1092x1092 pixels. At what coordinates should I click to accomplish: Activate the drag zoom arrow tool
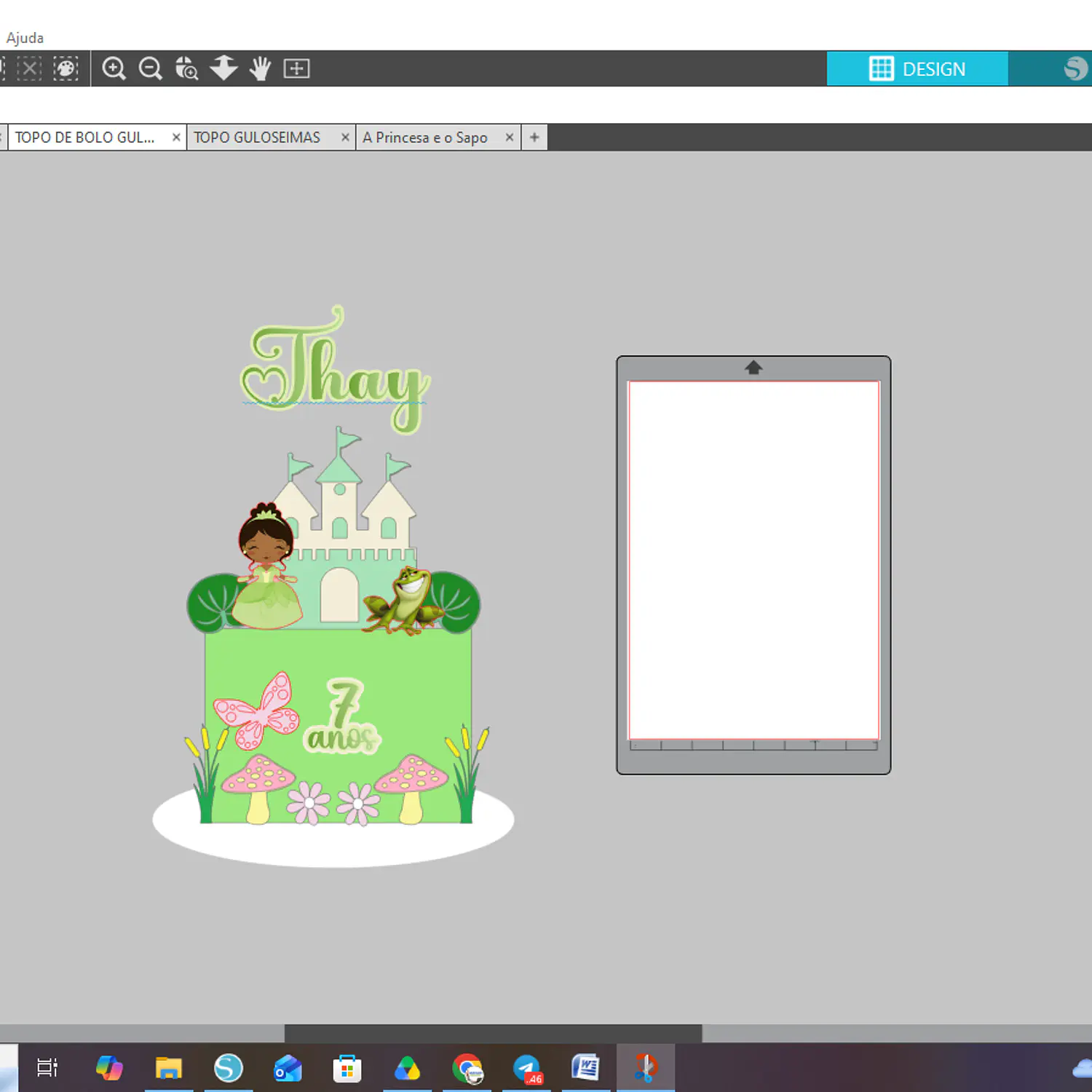223,68
